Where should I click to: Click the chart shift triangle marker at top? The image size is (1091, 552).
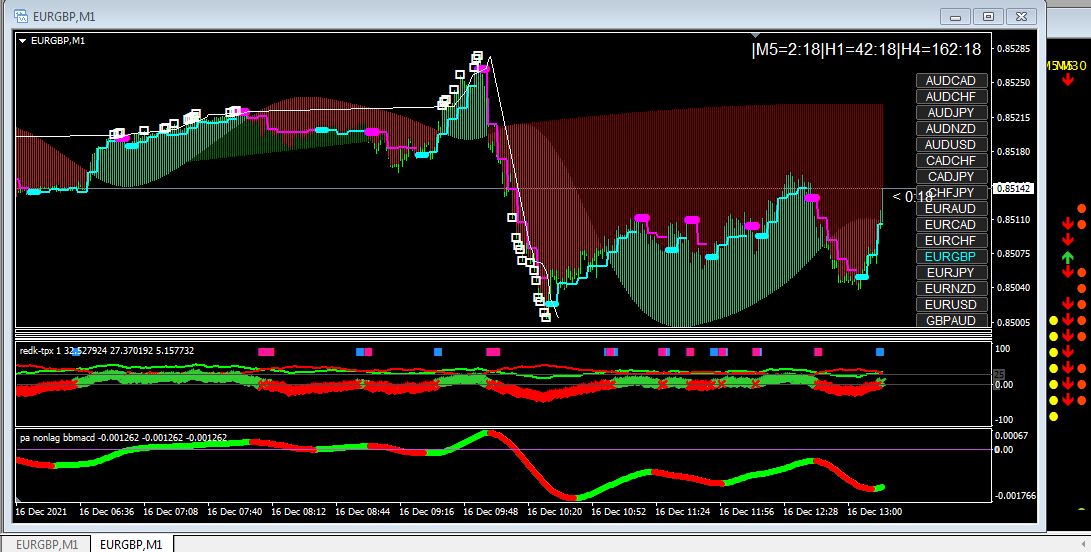tap(758, 36)
